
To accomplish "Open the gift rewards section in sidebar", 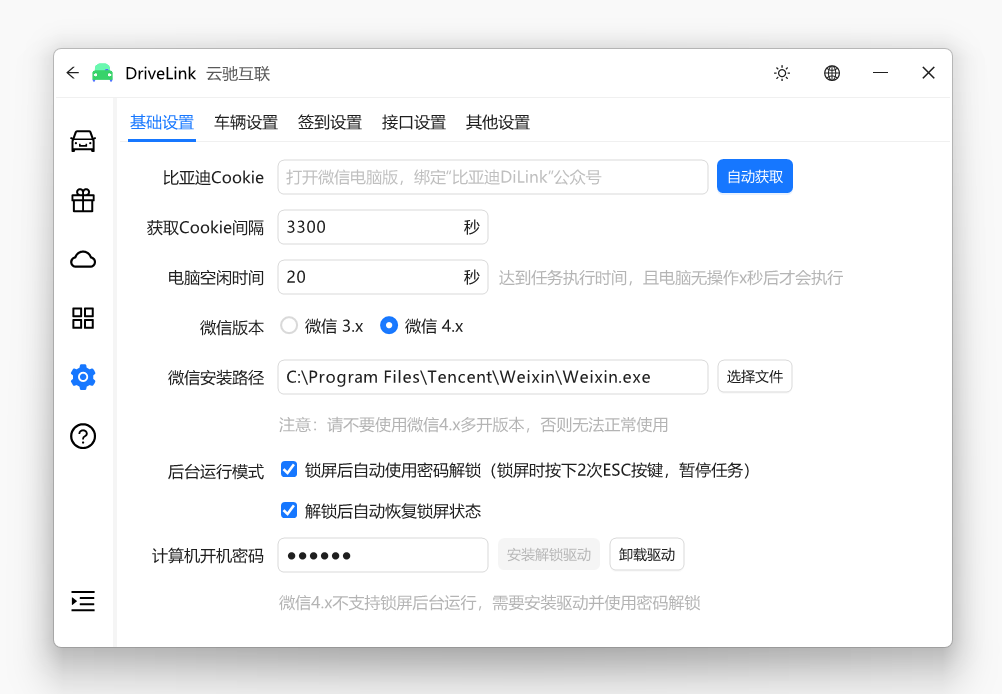I will [83, 200].
